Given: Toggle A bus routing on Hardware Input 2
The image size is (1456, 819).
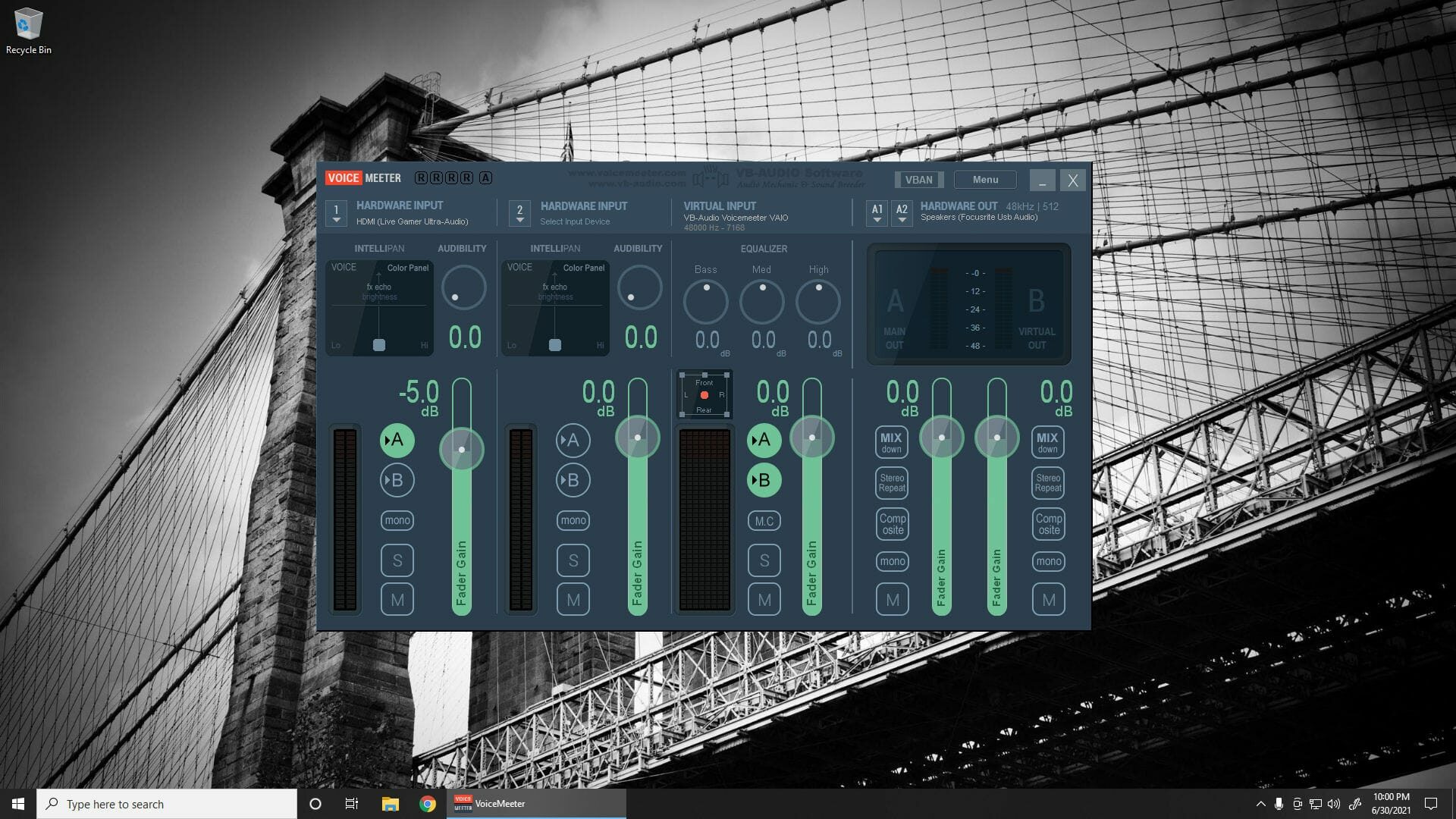Looking at the screenshot, I should 573,441.
